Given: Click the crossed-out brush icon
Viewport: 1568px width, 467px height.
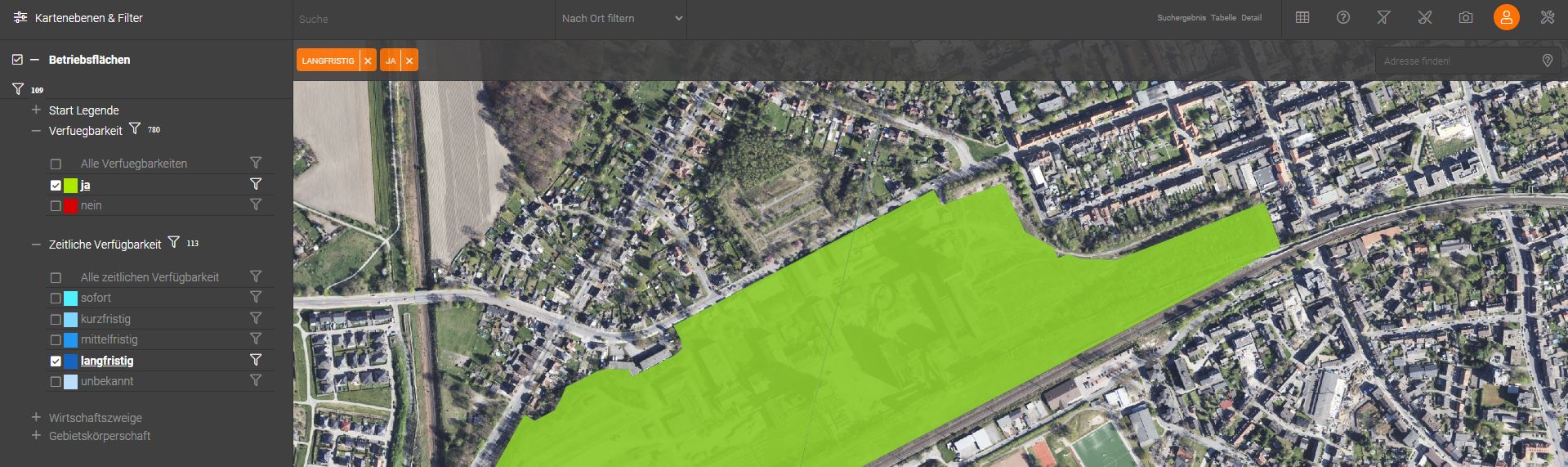Looking at the screenshot, I should click(x=1425, y=17).
